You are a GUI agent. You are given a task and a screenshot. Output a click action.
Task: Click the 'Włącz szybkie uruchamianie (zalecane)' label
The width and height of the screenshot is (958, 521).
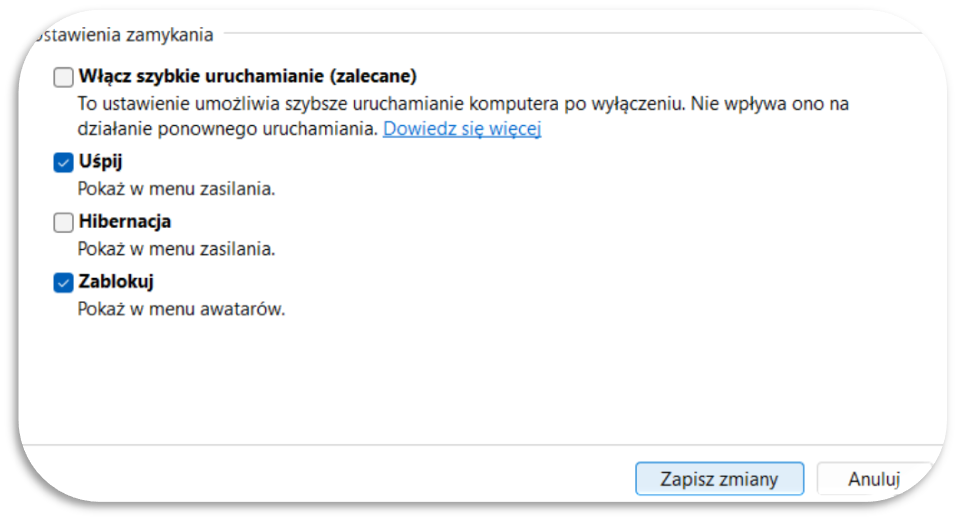tap(247, 76)
